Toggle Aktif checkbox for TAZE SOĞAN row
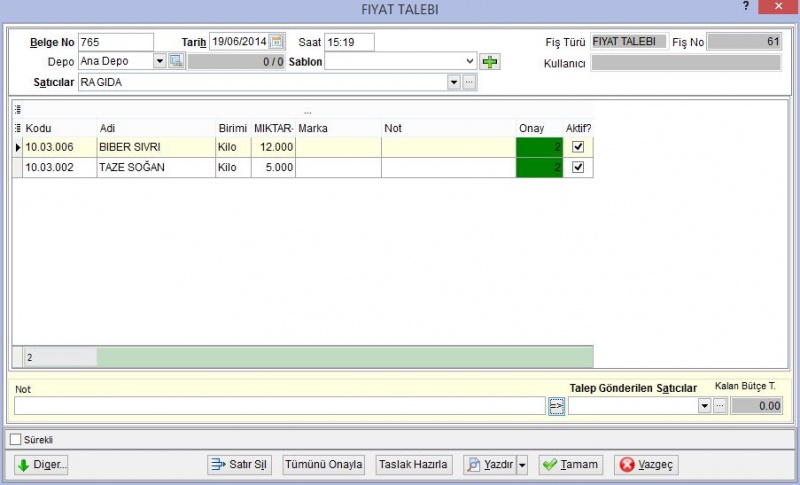Screen dimensions: 800x485 pos(578,167)
